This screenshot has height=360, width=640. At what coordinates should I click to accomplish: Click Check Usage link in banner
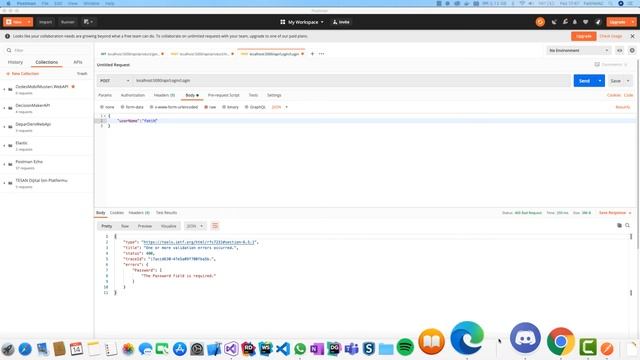[611, 36]
